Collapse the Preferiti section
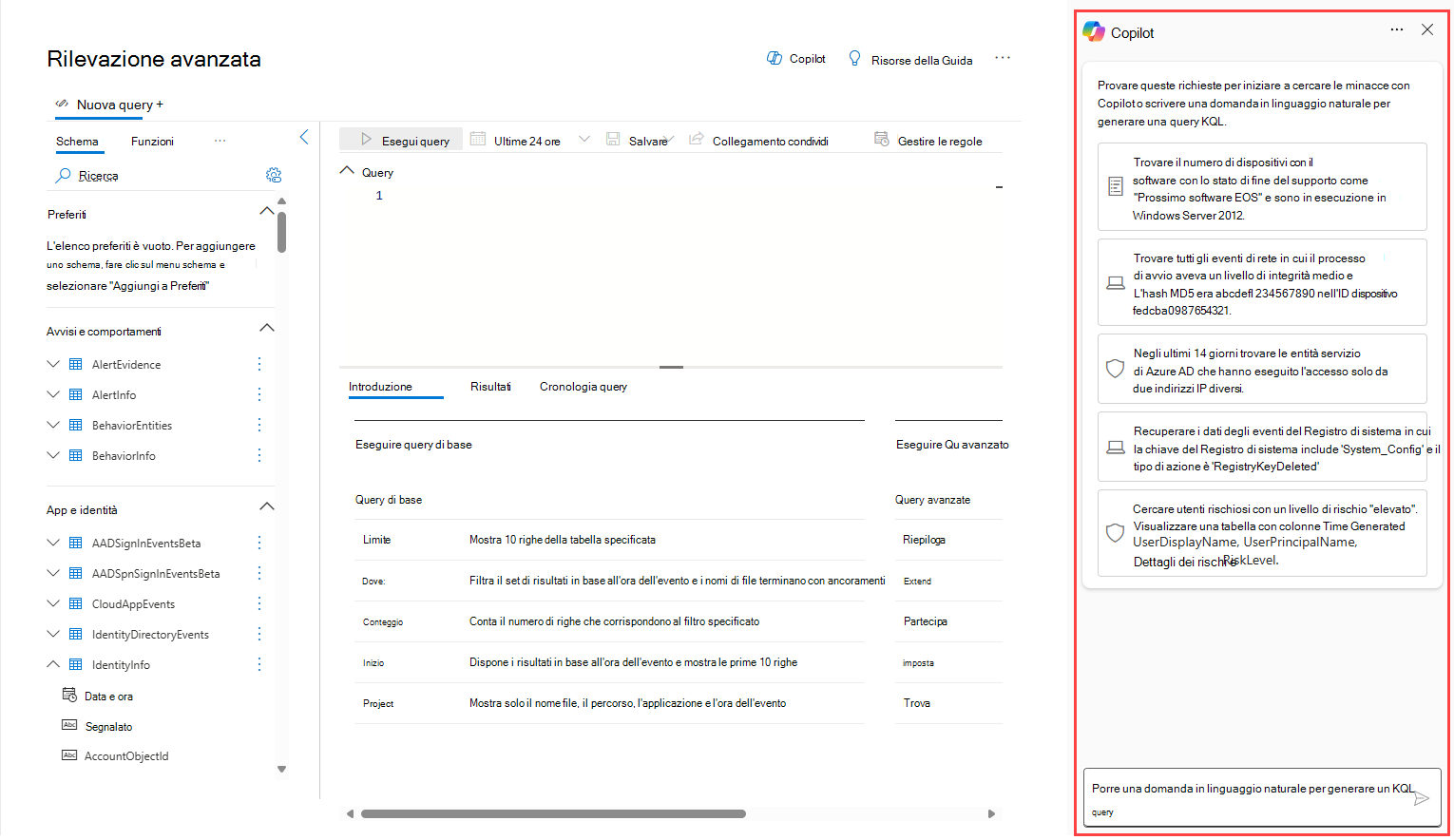 coord(267,211)
